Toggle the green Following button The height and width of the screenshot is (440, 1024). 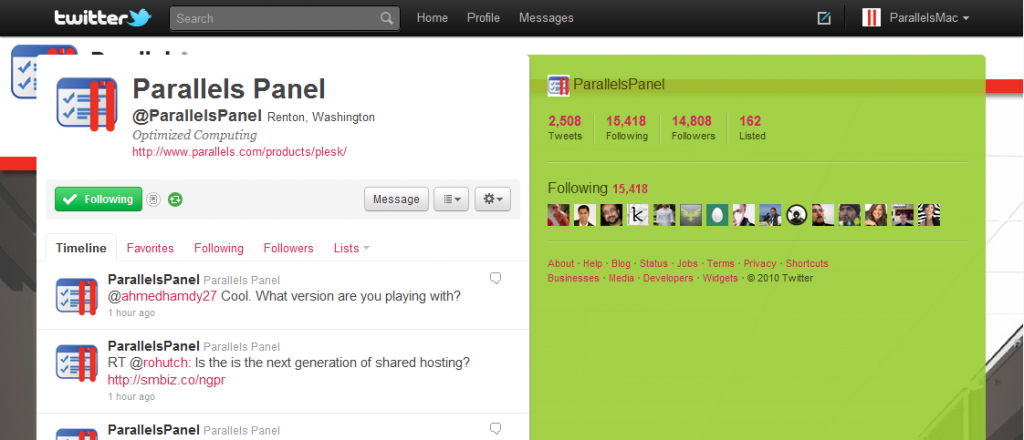(99, 199)
